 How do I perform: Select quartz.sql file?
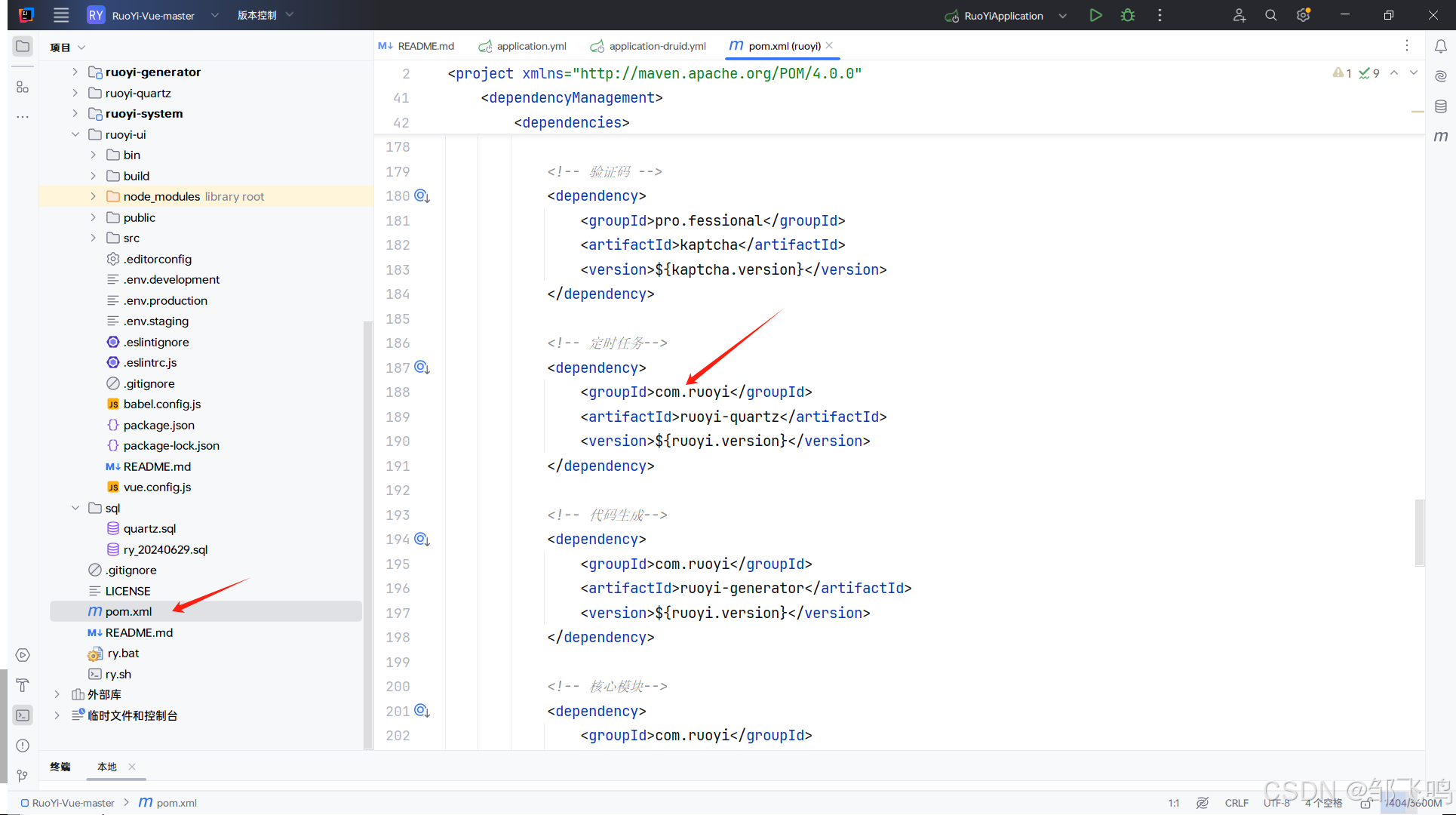[149, 528]
